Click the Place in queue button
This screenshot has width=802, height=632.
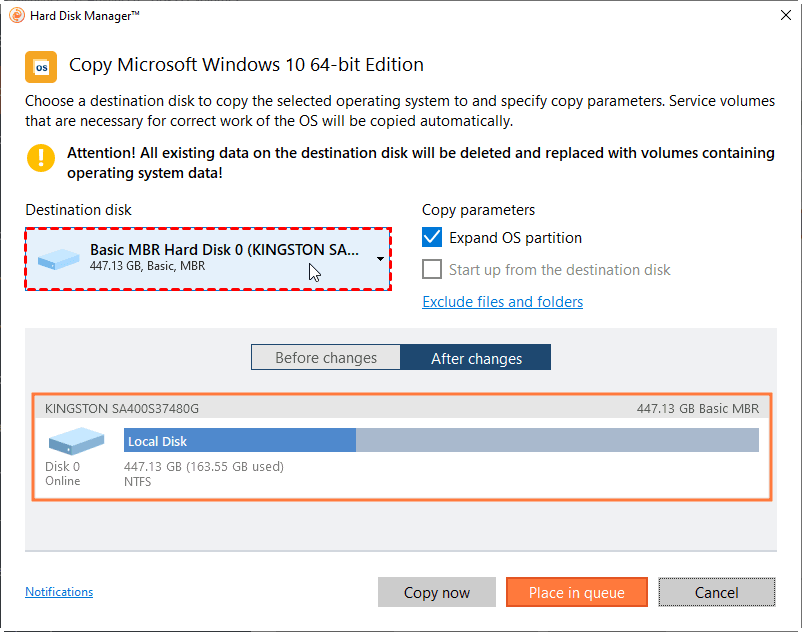[576, 592]
